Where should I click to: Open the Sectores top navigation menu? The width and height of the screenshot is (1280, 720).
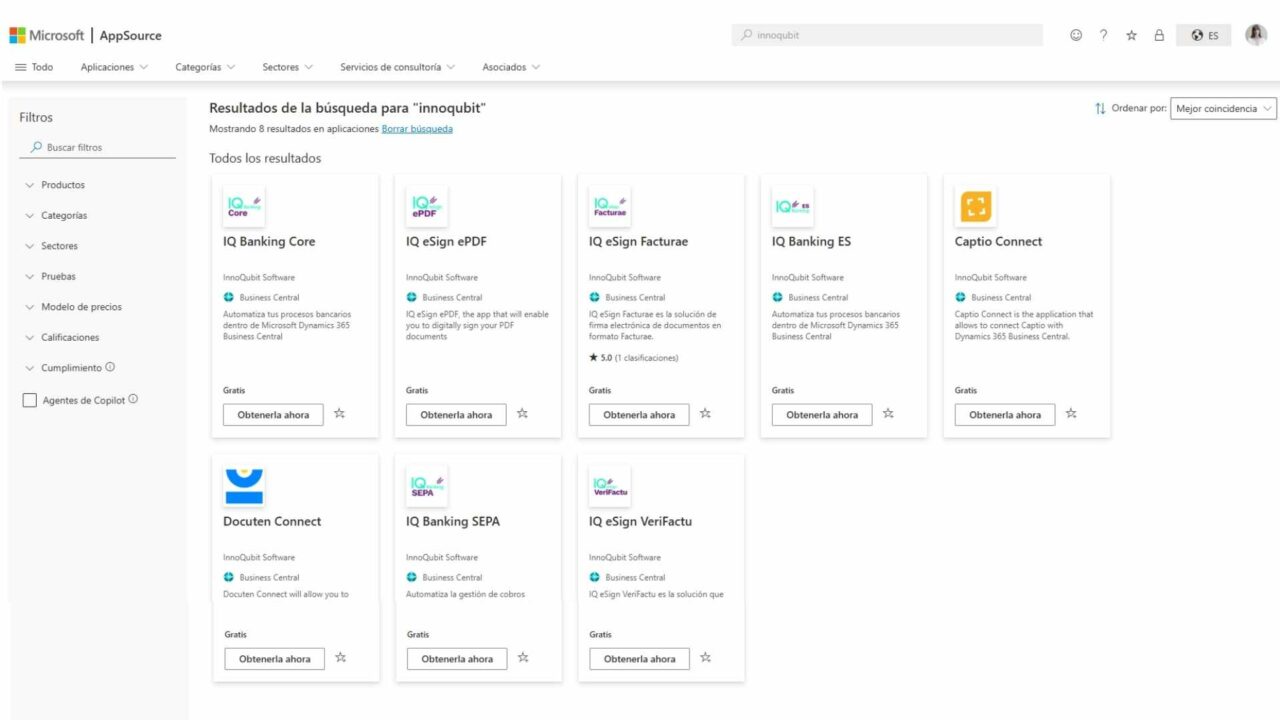tap(287, 67)
